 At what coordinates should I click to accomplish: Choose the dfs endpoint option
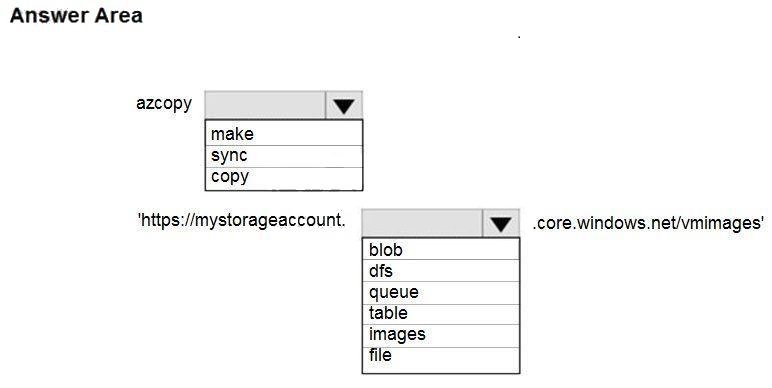pos(441,271)
